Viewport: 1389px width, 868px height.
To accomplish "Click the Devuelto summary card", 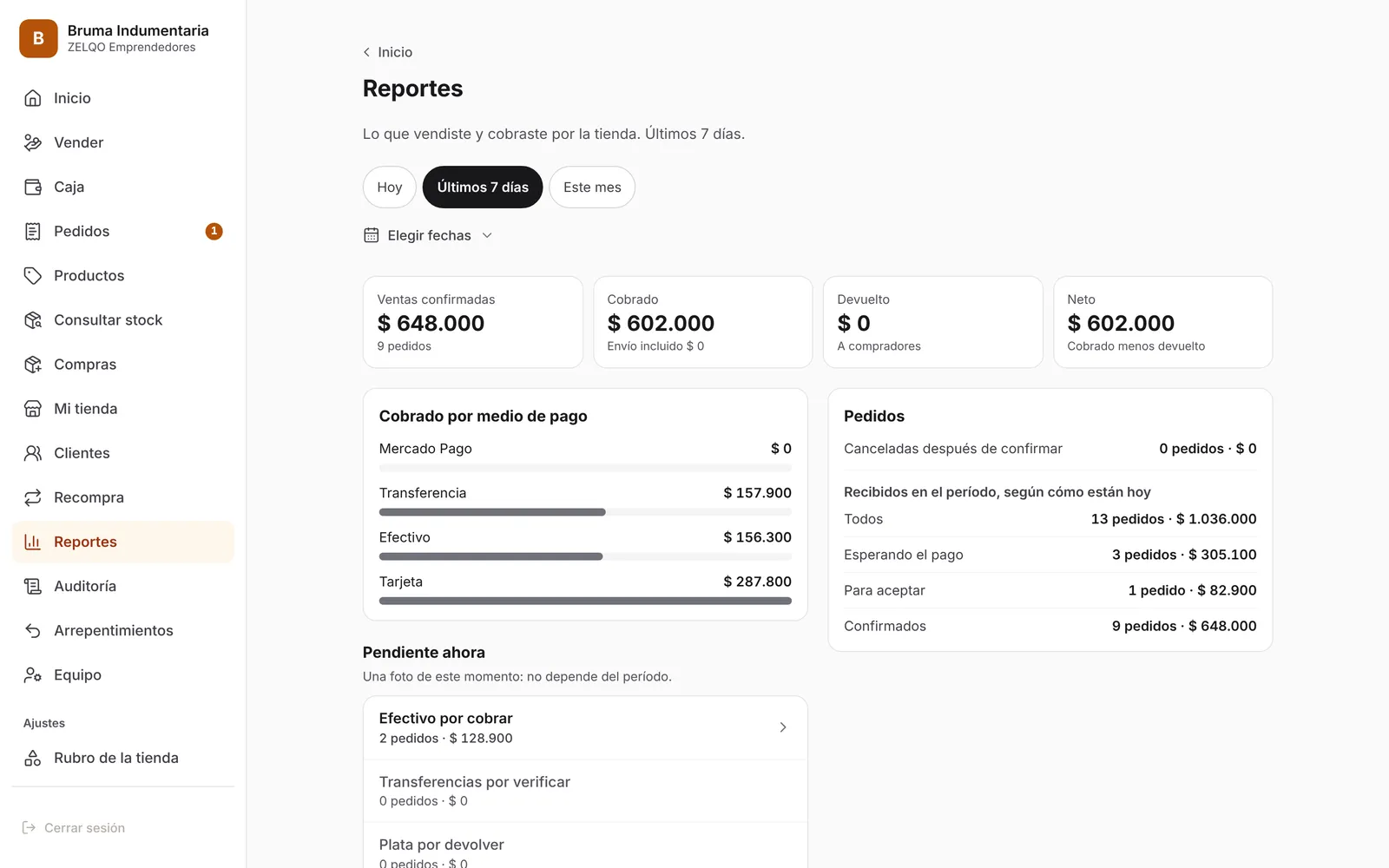I will (x=933, y=322).
